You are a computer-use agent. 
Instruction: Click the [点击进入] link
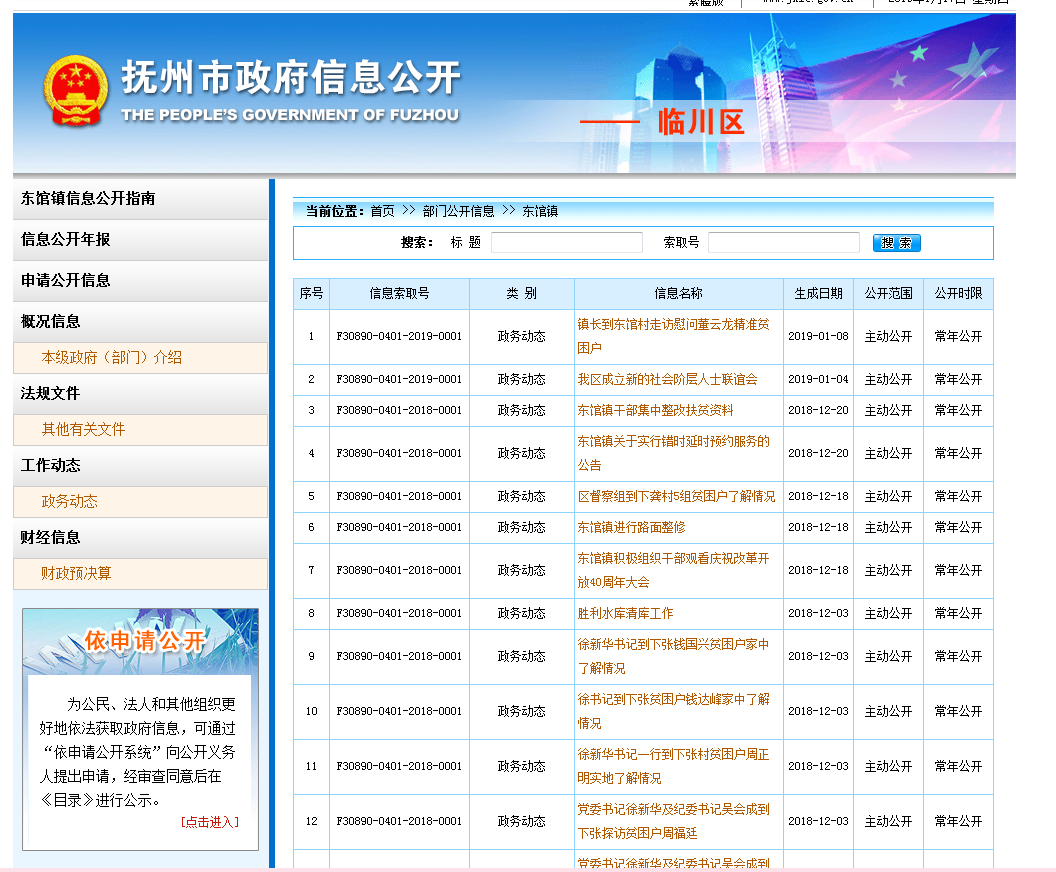tap(209, 821)
